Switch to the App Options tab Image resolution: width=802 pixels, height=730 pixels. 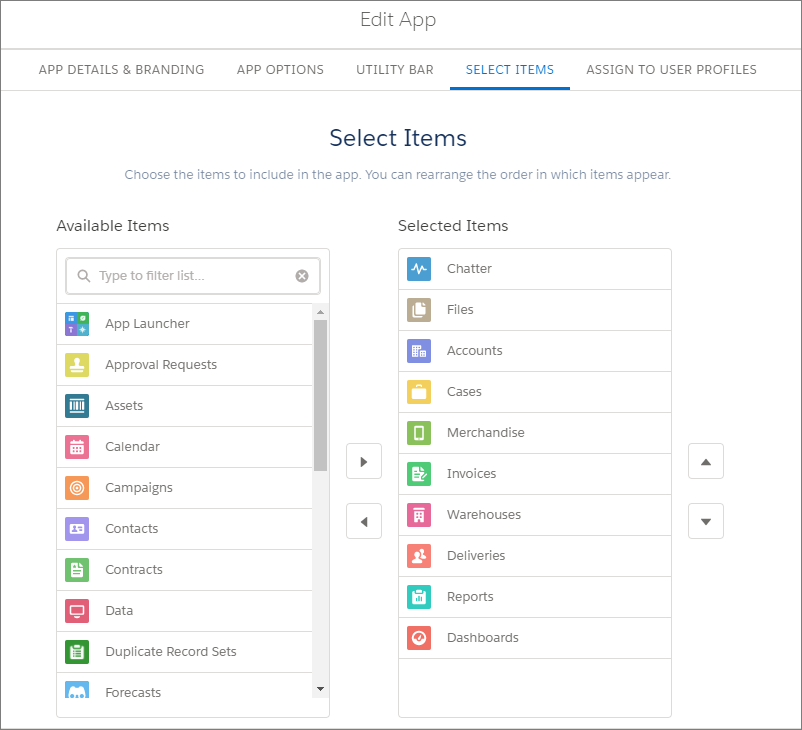[280, 70]
